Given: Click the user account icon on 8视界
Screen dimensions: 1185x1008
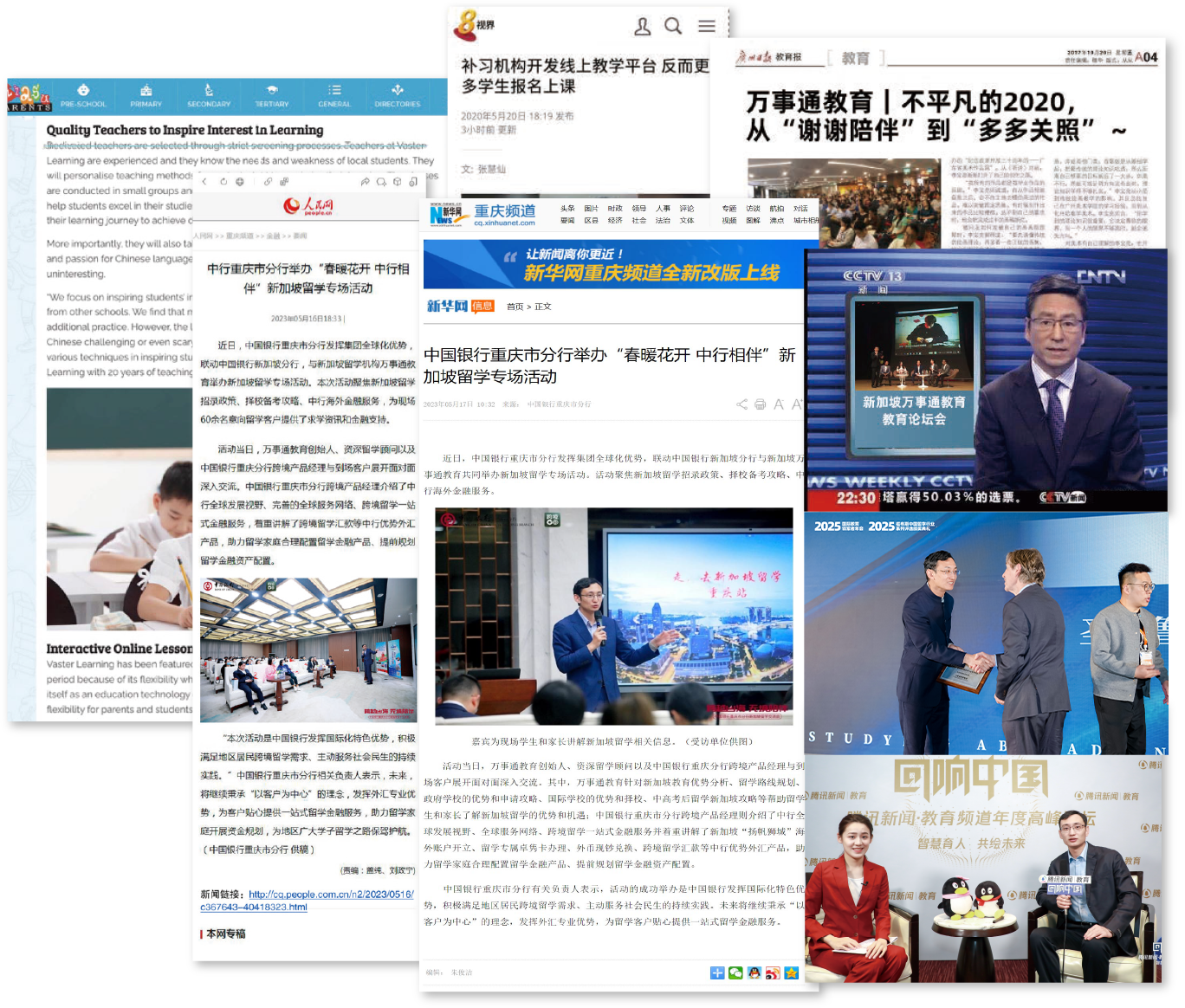Looking at the screenshot, I should coord(642,27).
